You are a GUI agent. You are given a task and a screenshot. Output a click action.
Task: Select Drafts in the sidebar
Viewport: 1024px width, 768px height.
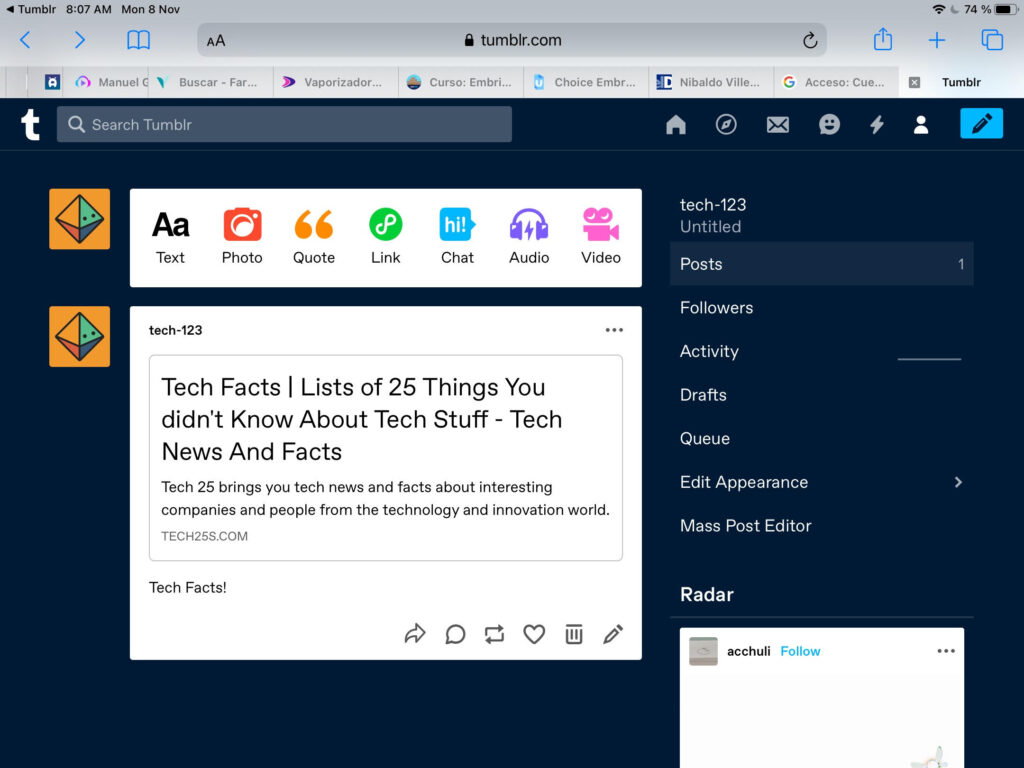coord(703,395)
